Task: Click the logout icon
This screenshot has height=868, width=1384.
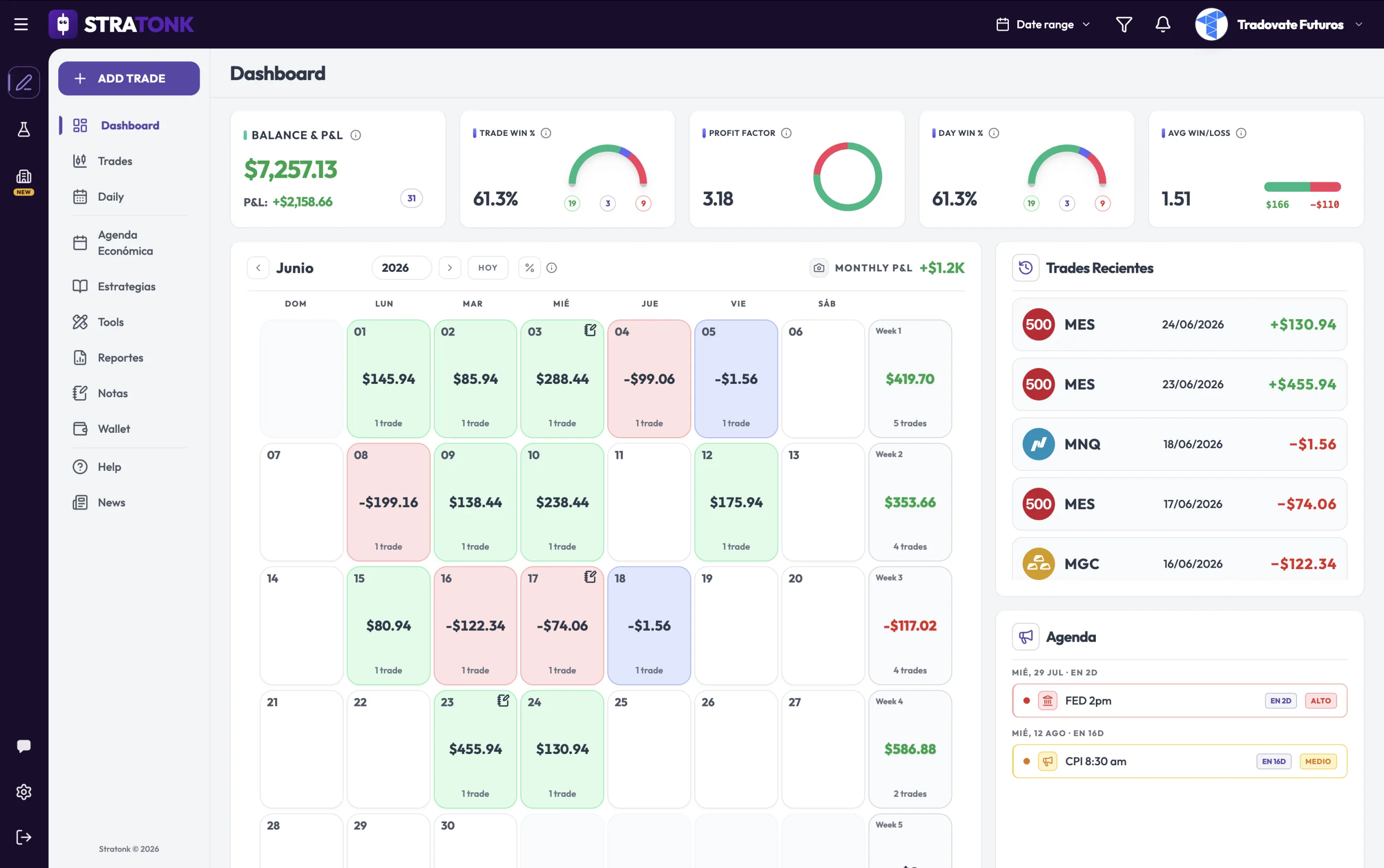Action: [24, 837]
